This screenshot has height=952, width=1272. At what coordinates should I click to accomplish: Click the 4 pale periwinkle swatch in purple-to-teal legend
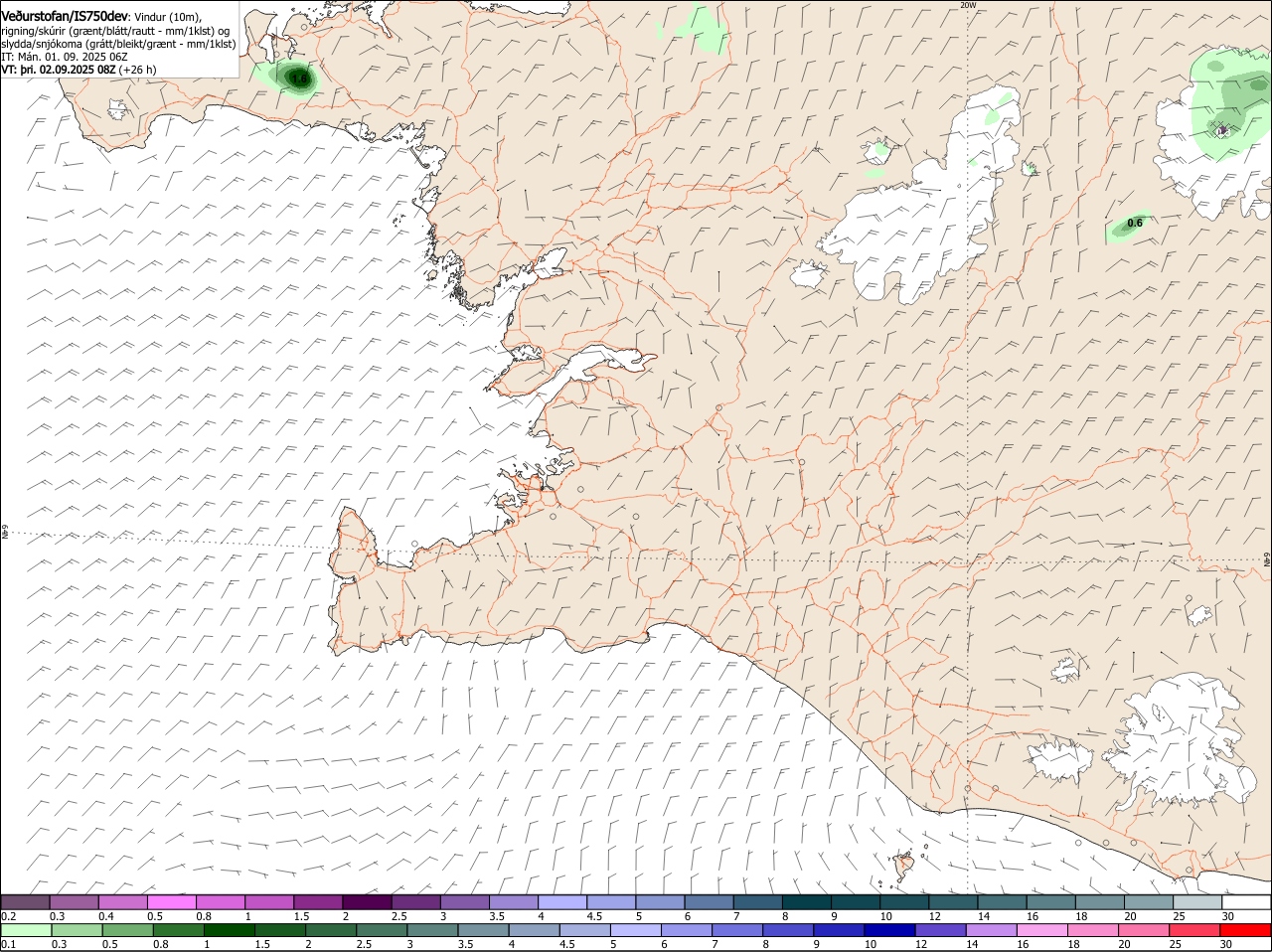point(562,901)
